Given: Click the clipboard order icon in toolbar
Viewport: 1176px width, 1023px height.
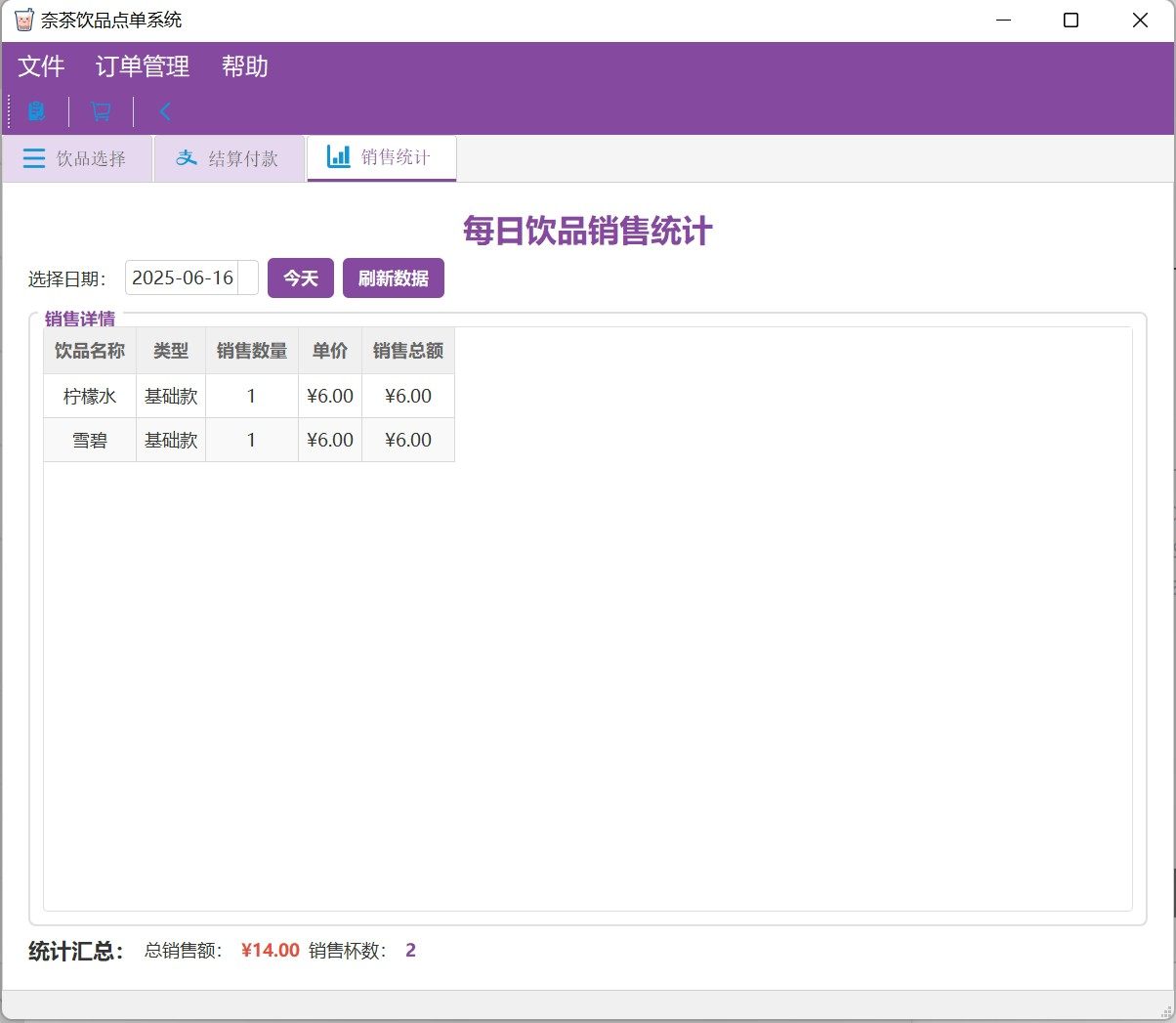Looking at the screenshot, I should coord(36,111).
